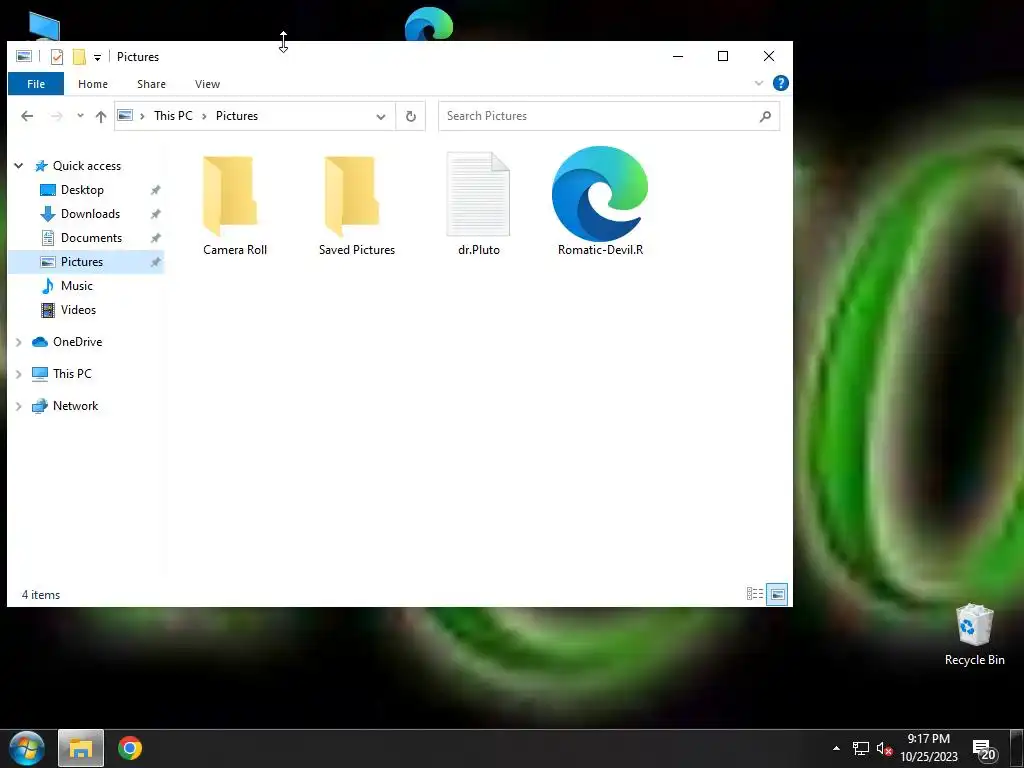1024x768 pixels.
Task: Click Pictures in the address breadcrumb
Action: (x=236, y=116)
